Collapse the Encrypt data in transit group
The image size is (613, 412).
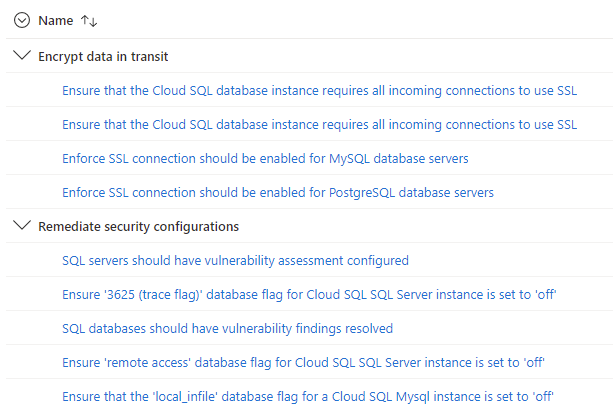22,55
